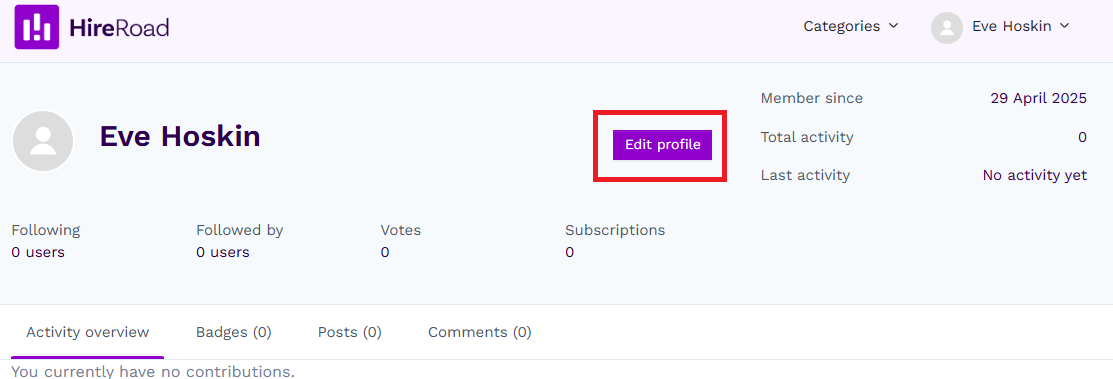The width and height of the screenshot is (1113, 379).
Task: Click the HireRoad wordmark text
Action: tap(119, 28)
